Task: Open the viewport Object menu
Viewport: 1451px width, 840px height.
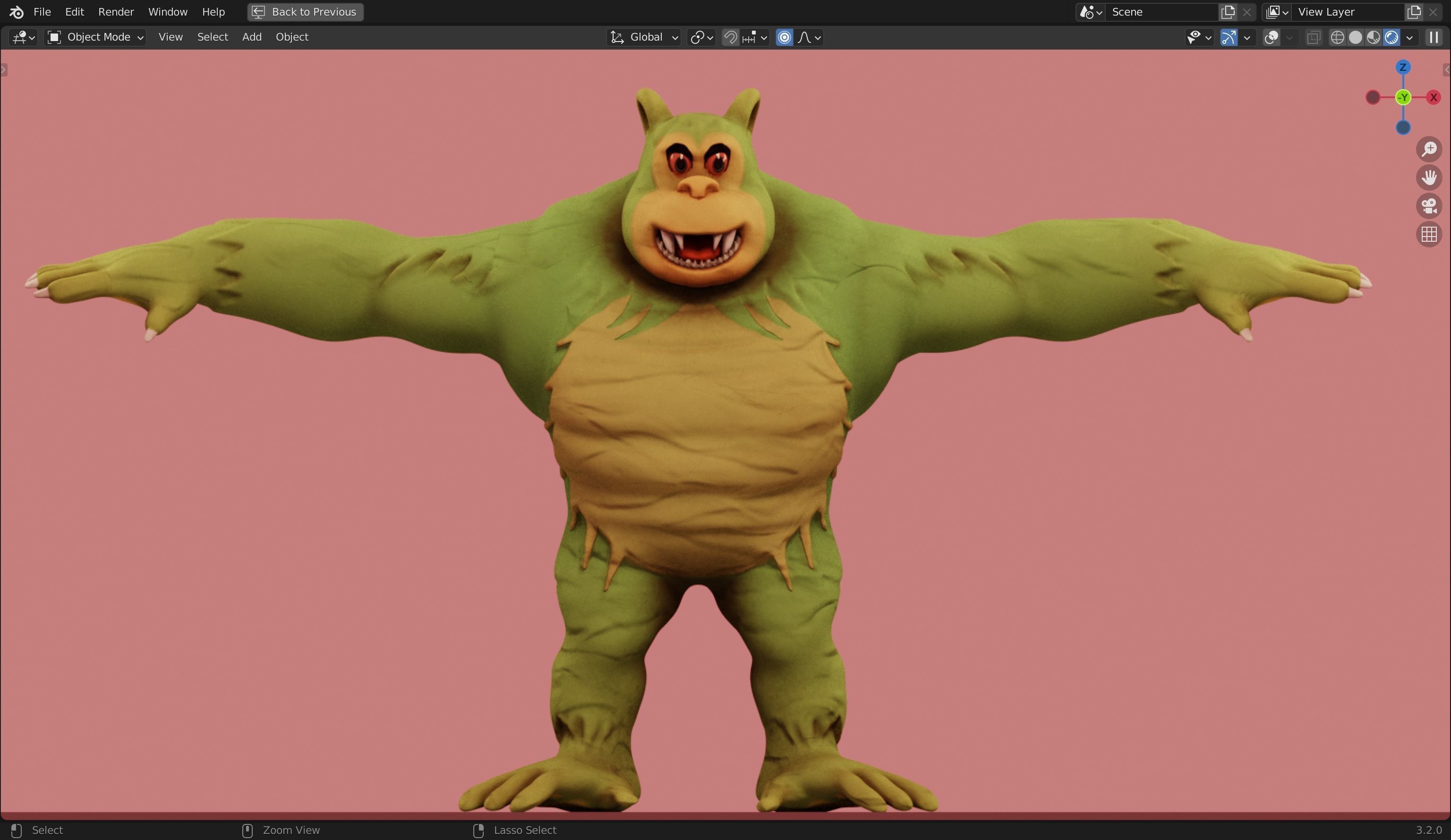Action: 292,37
